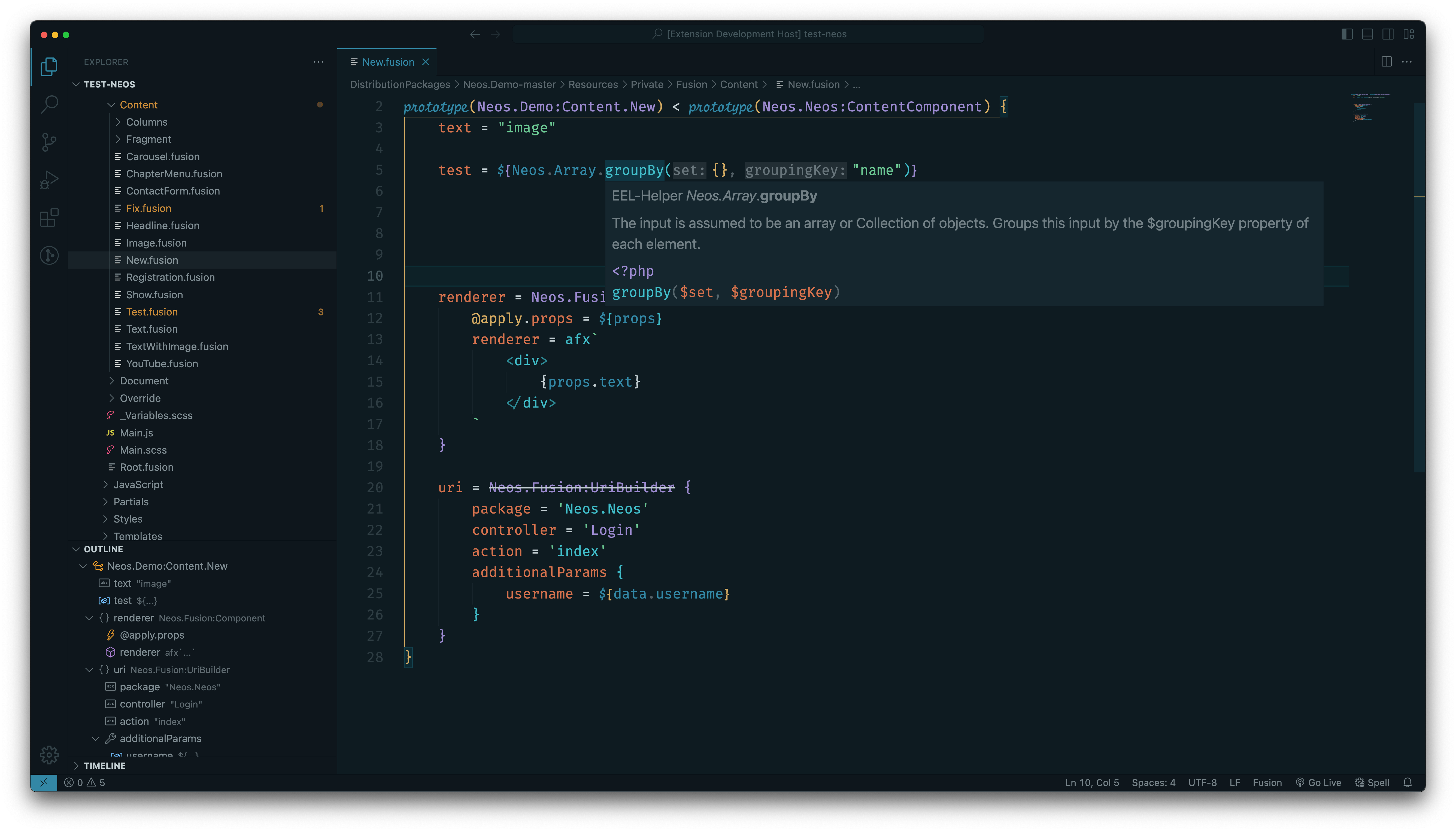Click the remote window status bar icon
This screenshot has height=832, width=1456.
coord(44,782)
